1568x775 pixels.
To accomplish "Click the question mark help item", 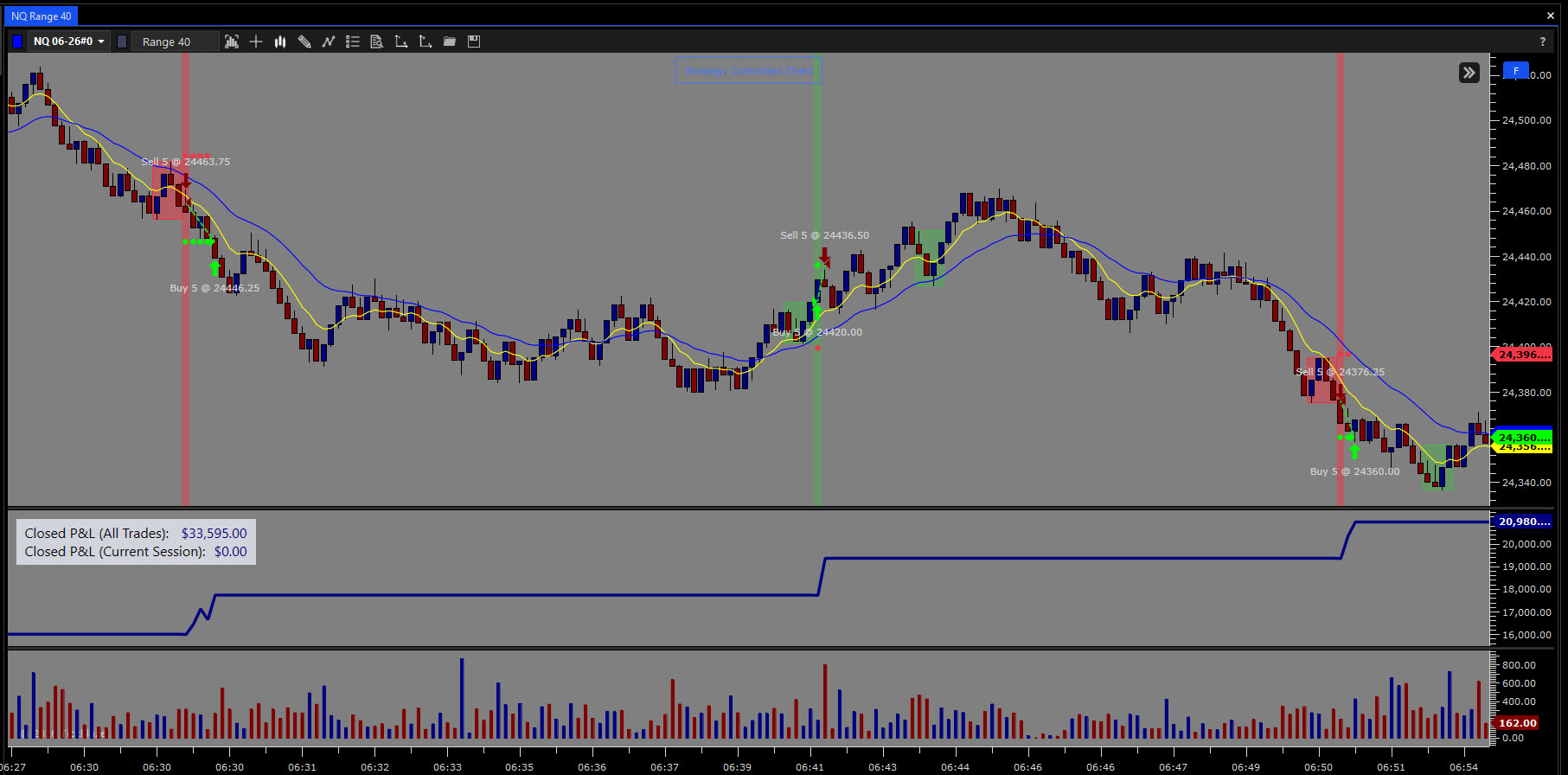I will (x=1542, y=42).
